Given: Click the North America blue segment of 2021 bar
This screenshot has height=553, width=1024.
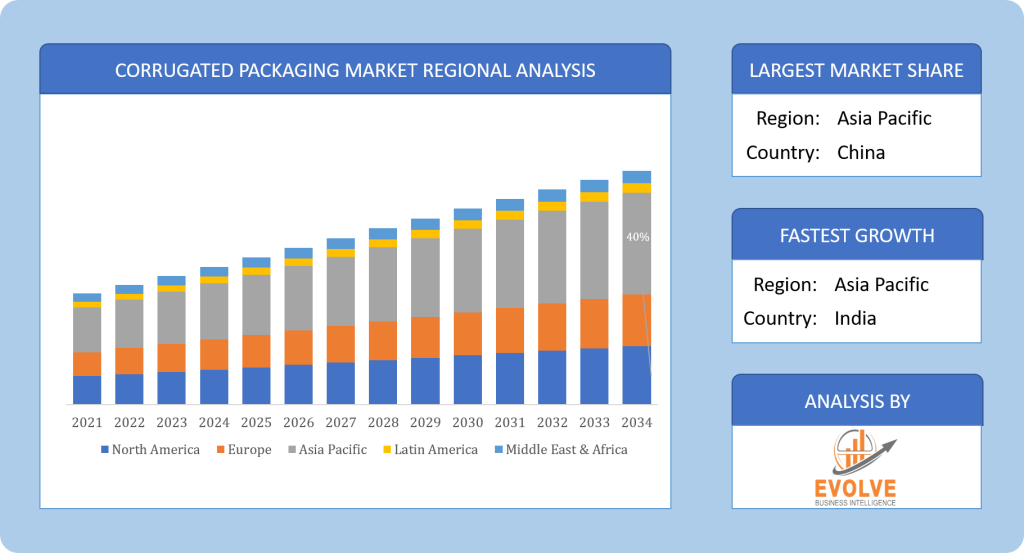Looking at the screenshot, I should 87,390.
